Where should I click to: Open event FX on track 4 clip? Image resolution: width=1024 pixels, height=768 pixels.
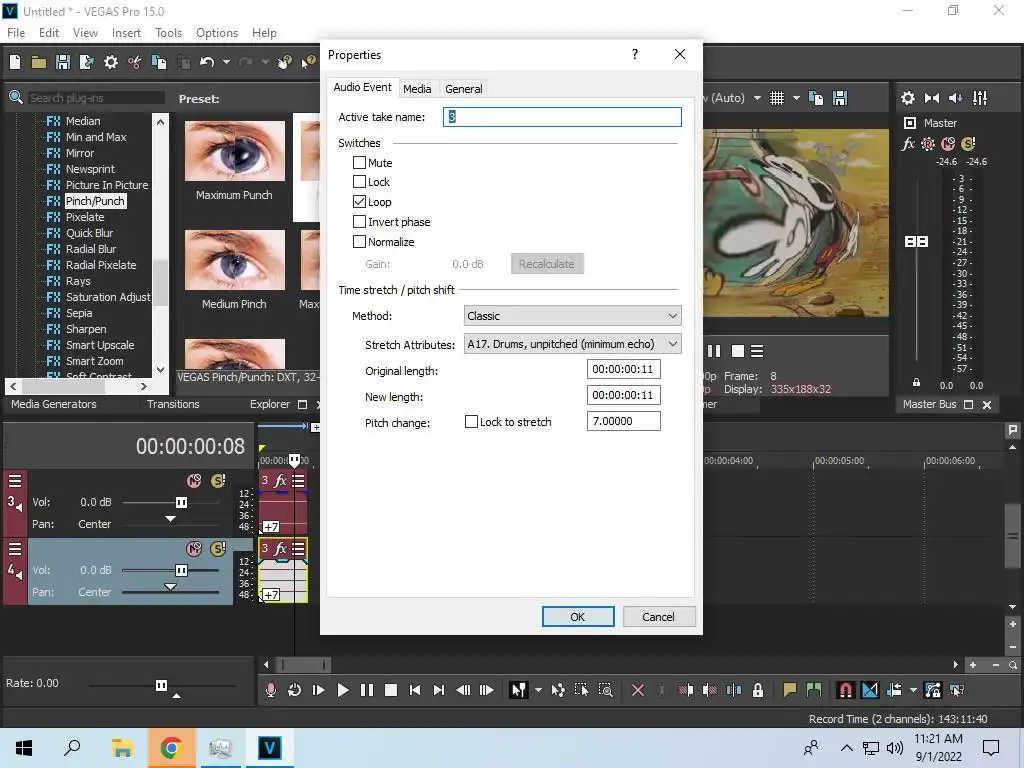tap(281, 549)
